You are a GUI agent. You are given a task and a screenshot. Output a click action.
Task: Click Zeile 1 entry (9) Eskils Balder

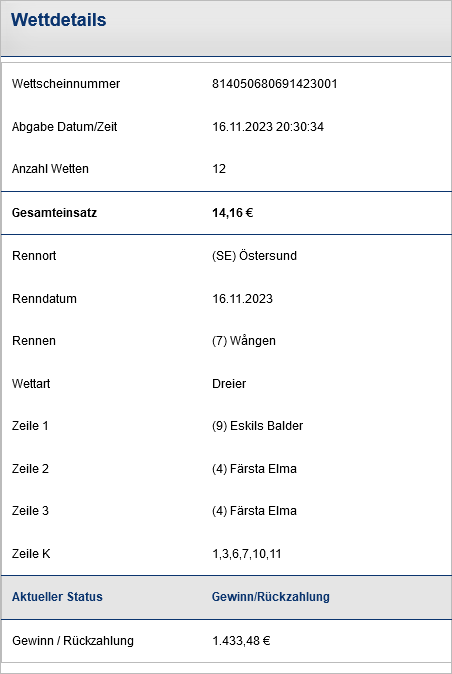pyautogui.click(x=257, y=426)
